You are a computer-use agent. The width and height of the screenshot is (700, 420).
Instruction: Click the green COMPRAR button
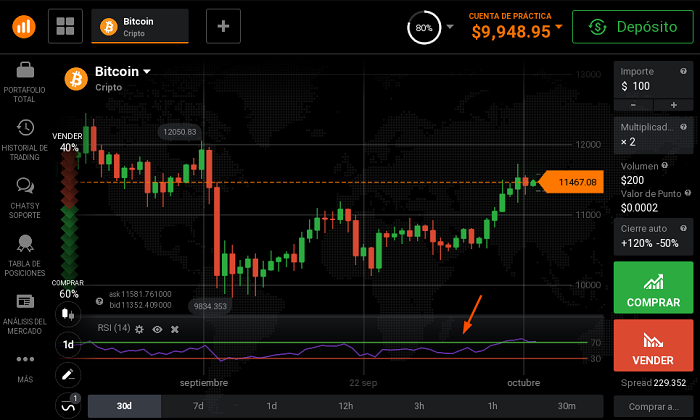pyautogui.click(x=654, y=287)
